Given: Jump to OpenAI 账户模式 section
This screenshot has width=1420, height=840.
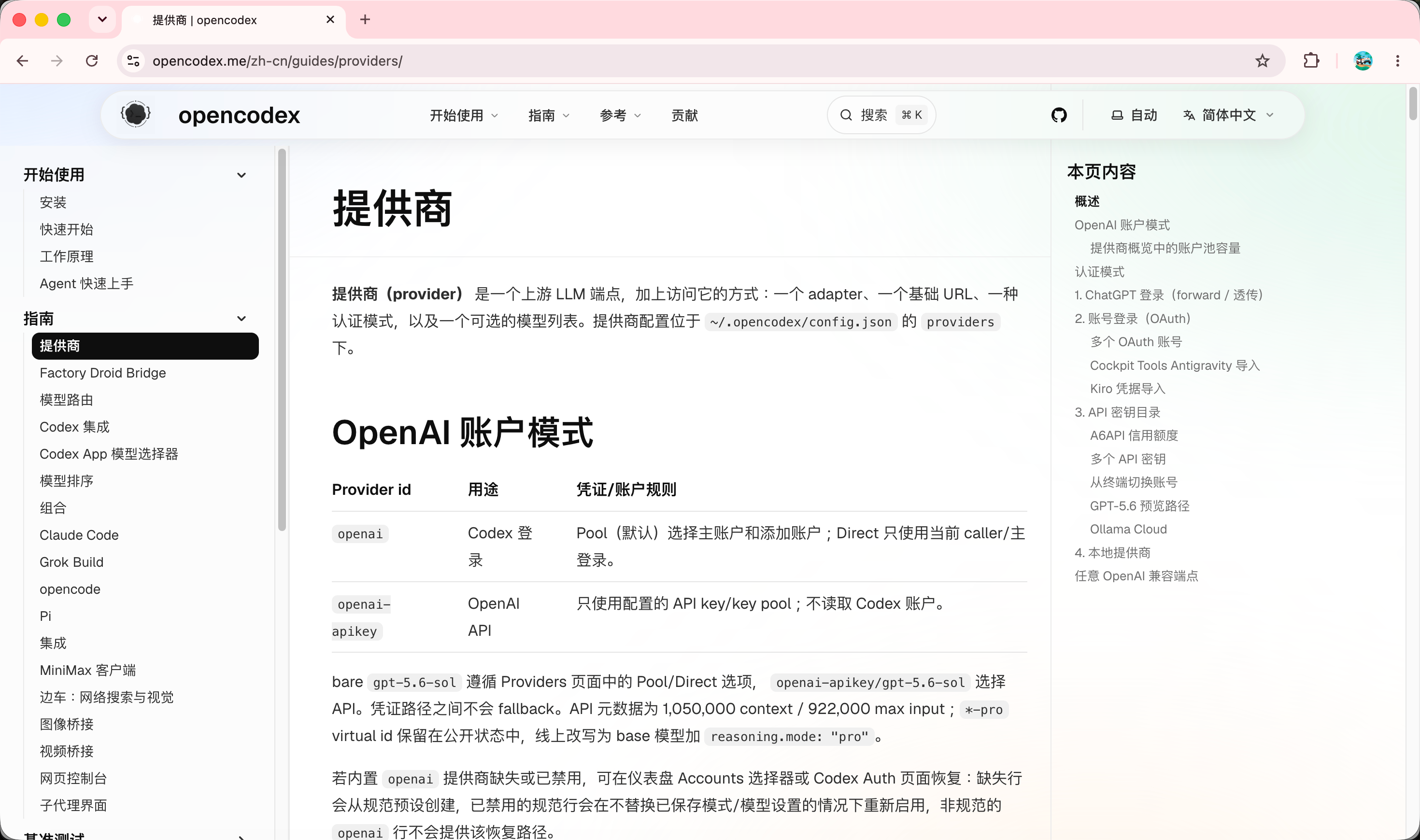Looking at the screenshot, I should [1122, 225].
